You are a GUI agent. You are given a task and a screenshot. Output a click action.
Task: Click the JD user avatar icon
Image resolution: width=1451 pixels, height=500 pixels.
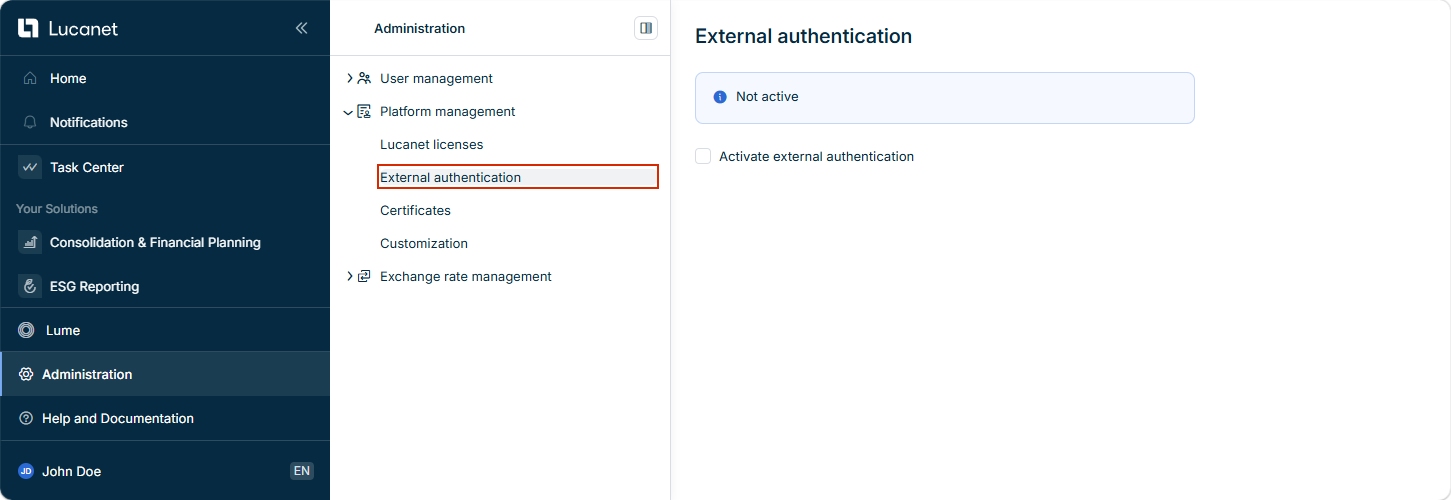point(26,471)
